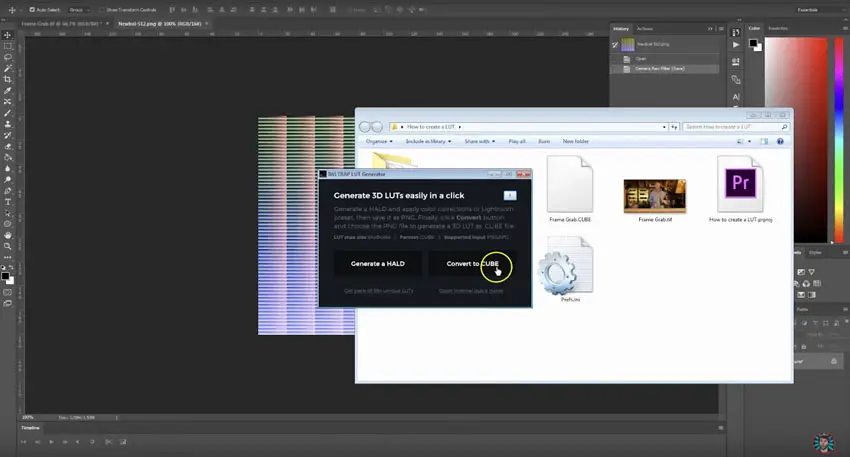Select the Move tool in Photoshop toolbar
Image resolution: width=850 pixels, height=457 pixels.
pos(8,35)
